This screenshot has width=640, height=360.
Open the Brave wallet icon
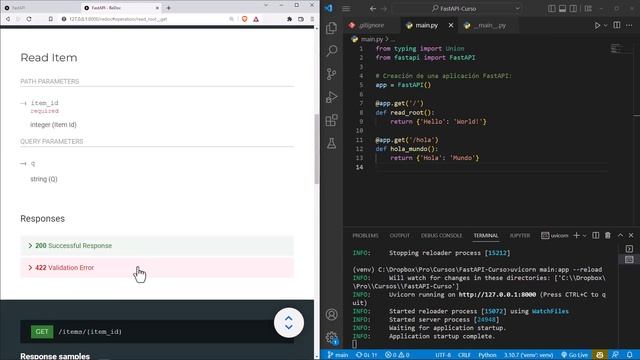(301, 19)
